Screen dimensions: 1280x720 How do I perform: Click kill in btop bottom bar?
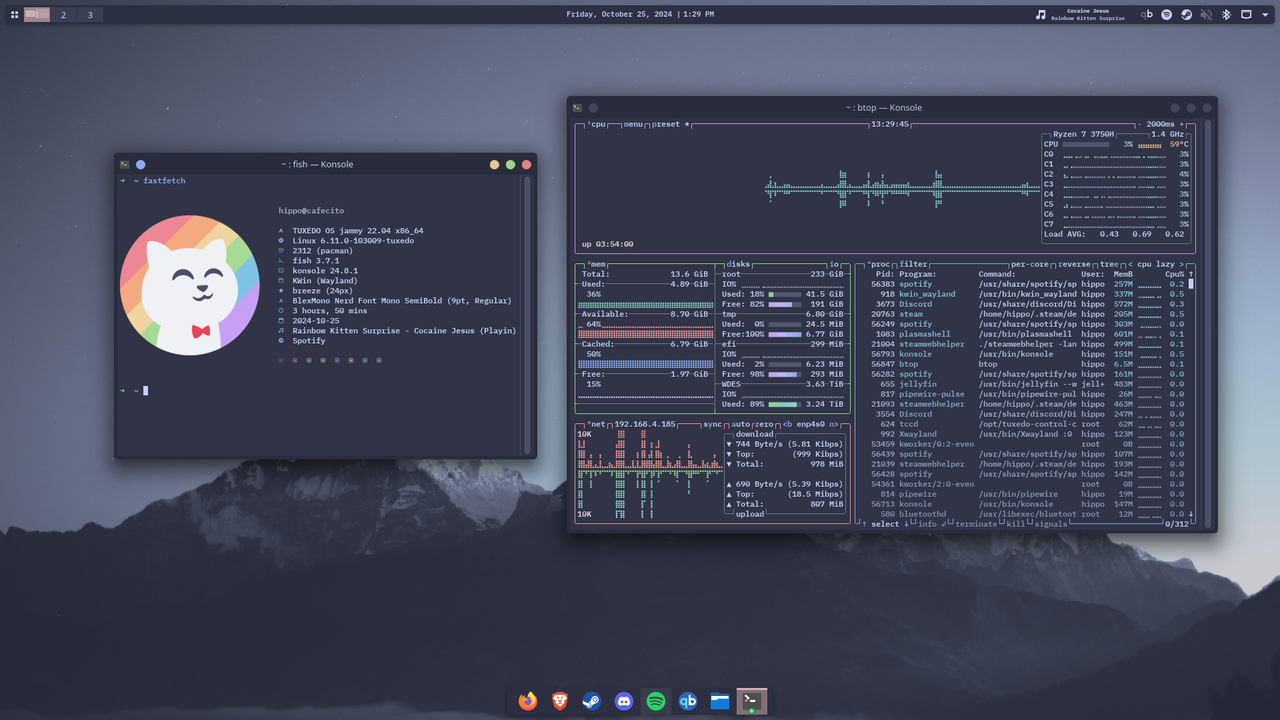(x=1015, y=524)
